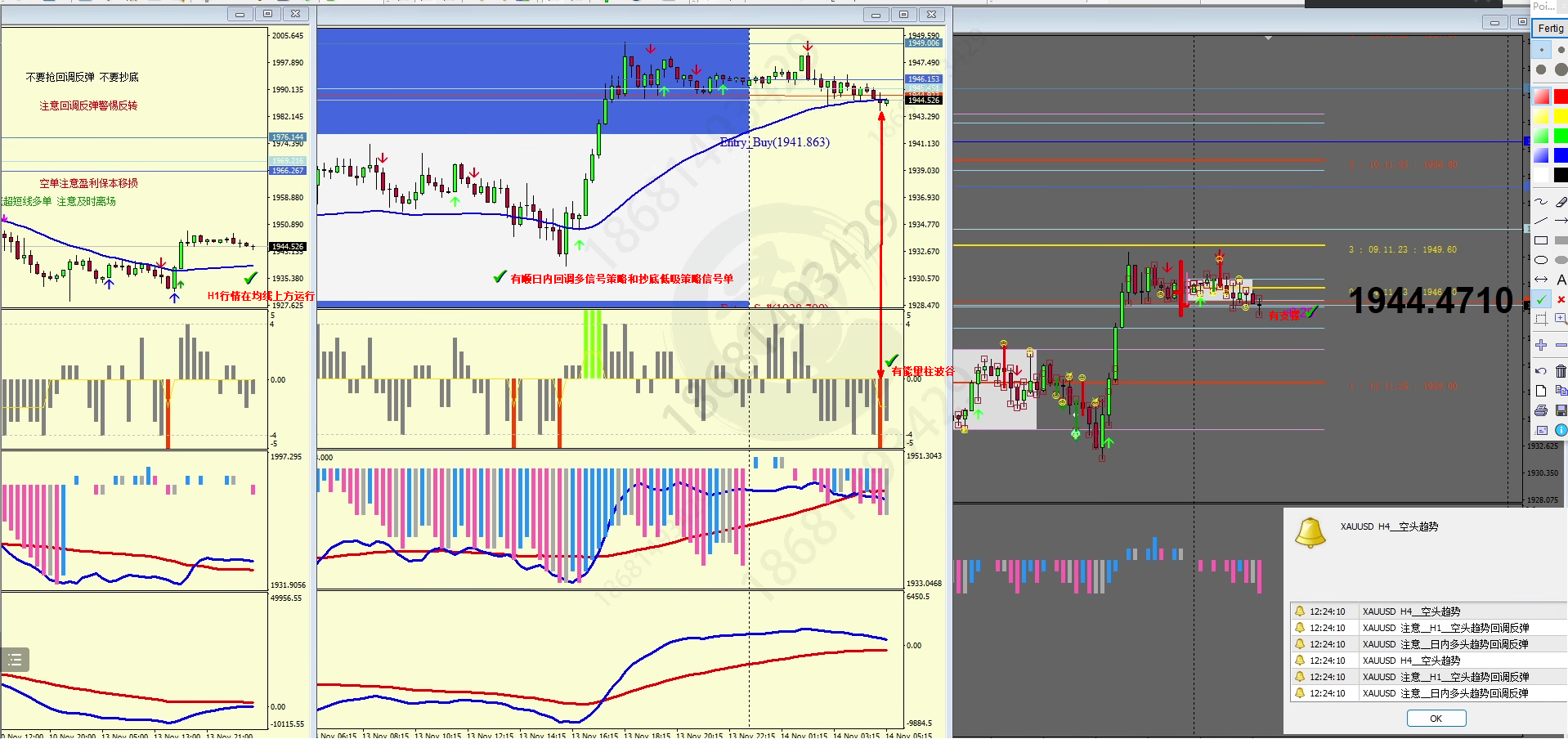Click '有顺日内回调多信号策略和抄底低吸策略信号单' label
This screenshot has width=1568, height=739.
tap(622, 279)
